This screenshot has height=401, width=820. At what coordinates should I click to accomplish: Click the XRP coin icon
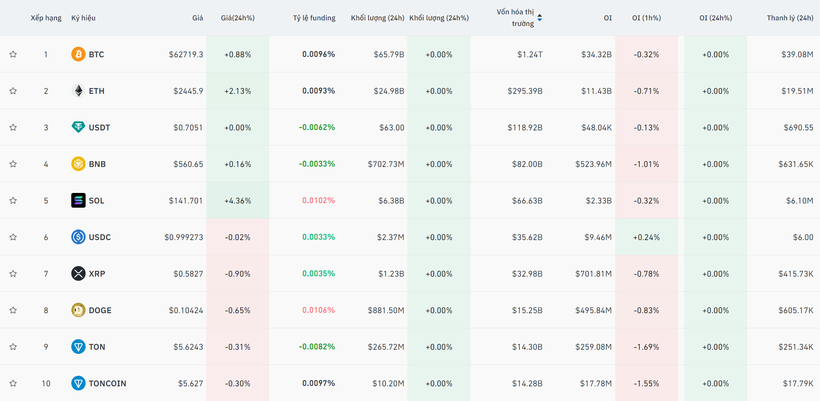point(78,274)
